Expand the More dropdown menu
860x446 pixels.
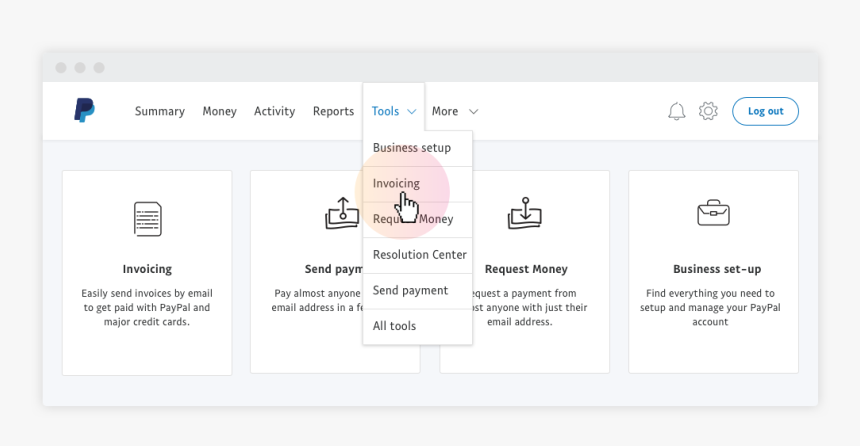[455, 111]
